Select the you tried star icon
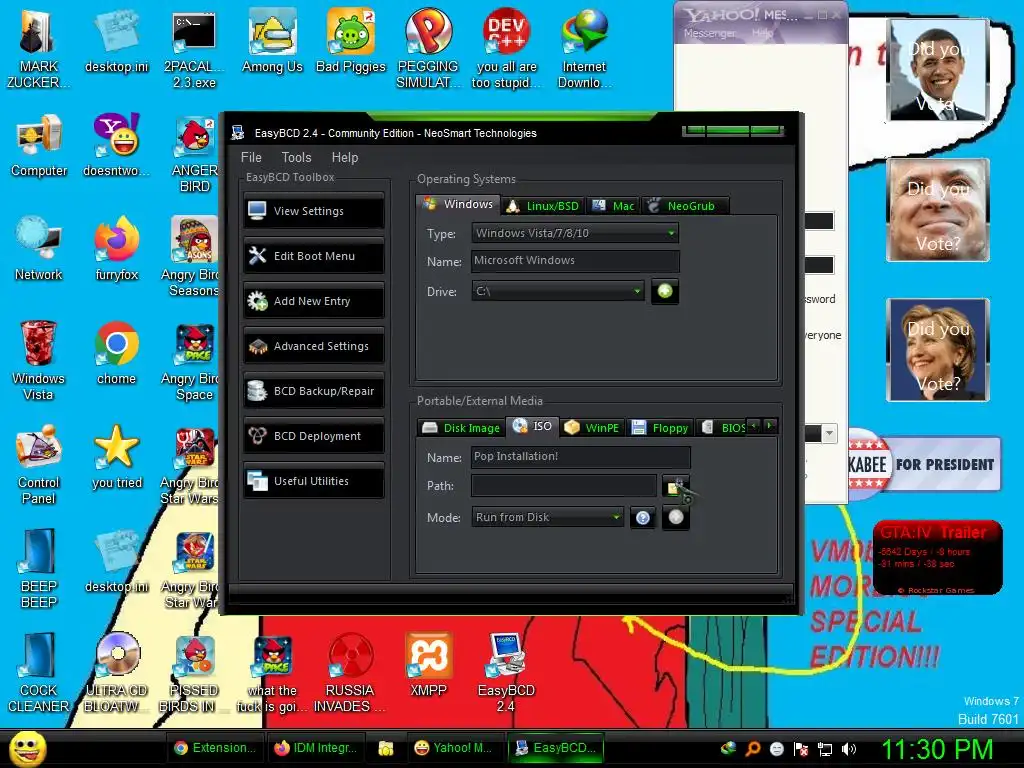Image resolution: width=1024 pixels, height=768 pixels. pos(116,456)
